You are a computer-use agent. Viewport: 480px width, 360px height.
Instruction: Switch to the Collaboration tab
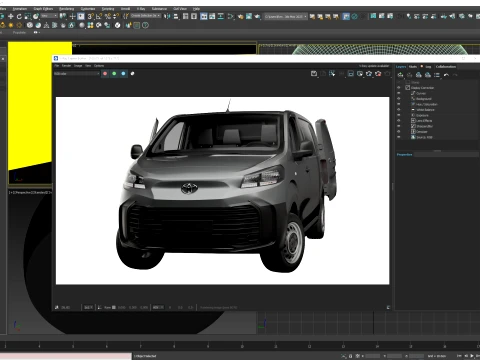(446, 67)
